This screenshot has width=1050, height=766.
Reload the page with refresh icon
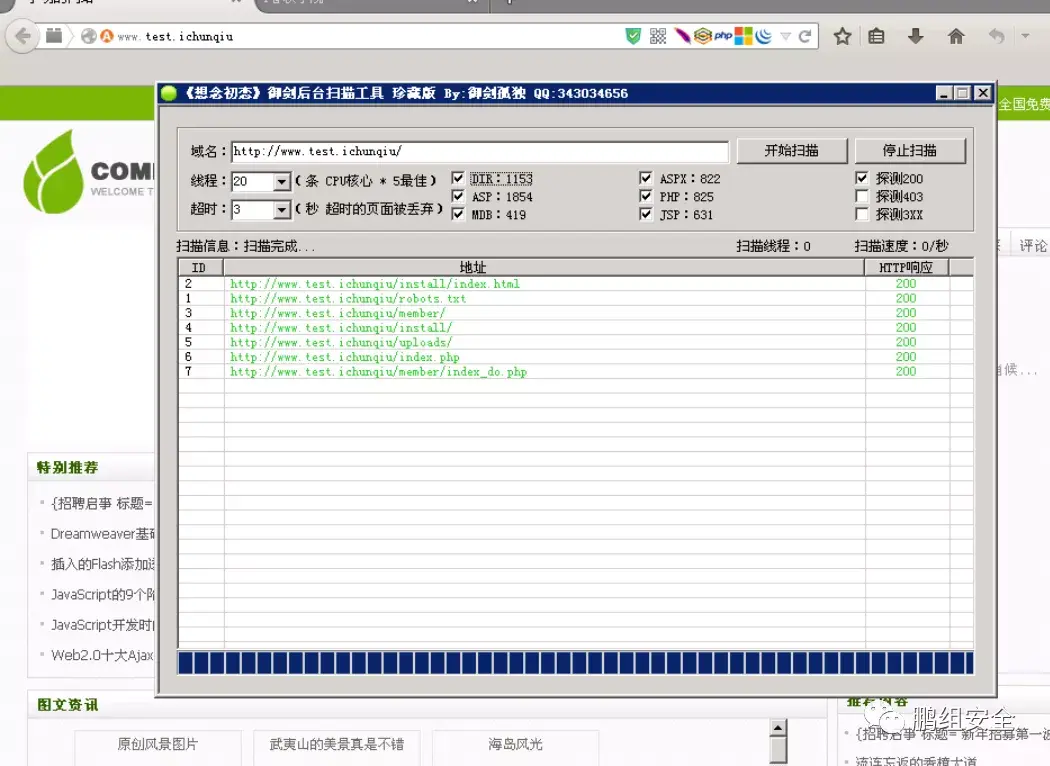pos(805,36)
